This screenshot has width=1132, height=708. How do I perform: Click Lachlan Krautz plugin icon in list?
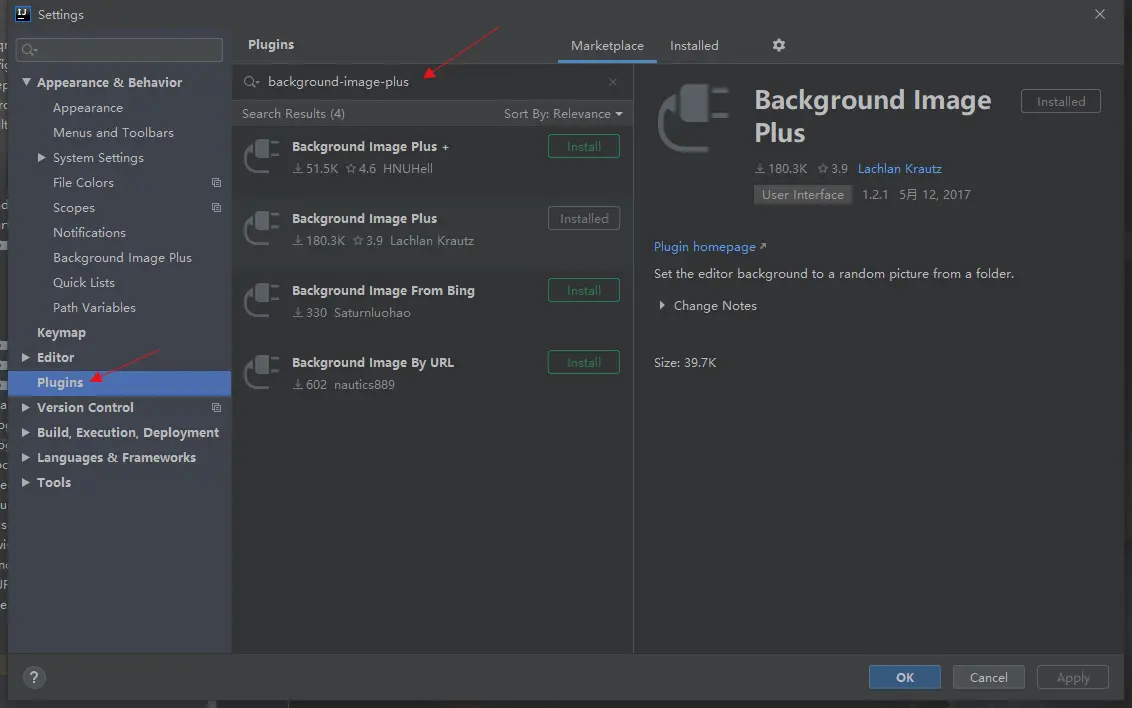[262, 229]
